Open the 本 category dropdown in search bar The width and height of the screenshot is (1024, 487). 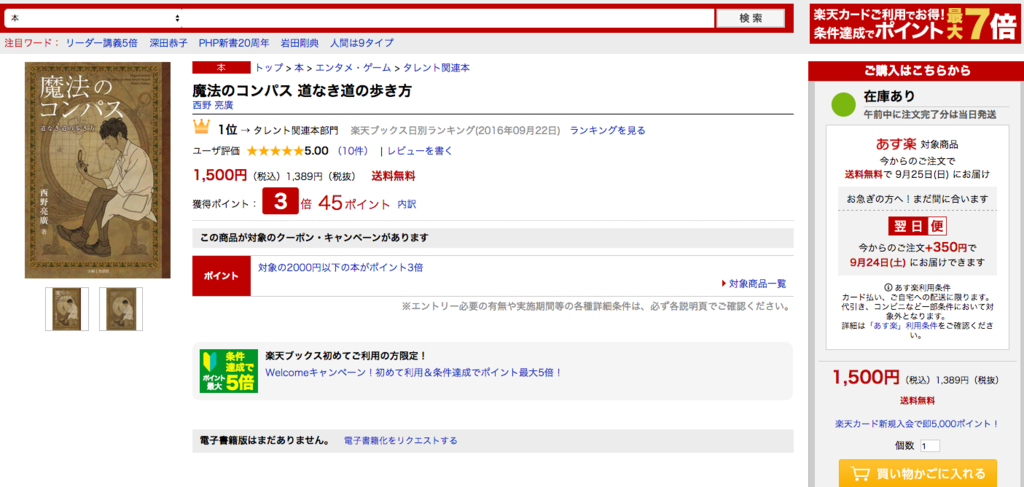point(93,18)
